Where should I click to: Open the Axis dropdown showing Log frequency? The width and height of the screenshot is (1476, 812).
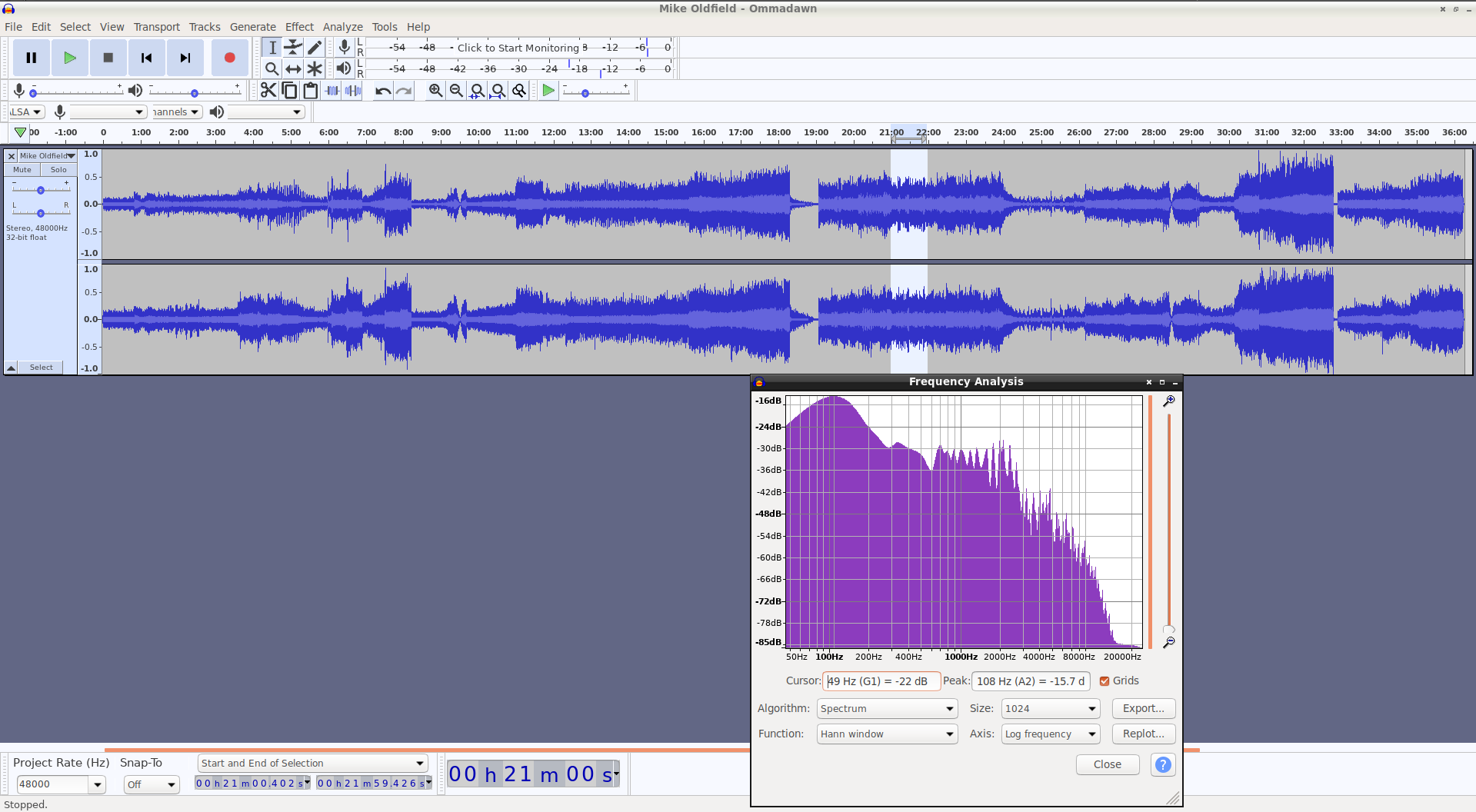(1050, 734)
